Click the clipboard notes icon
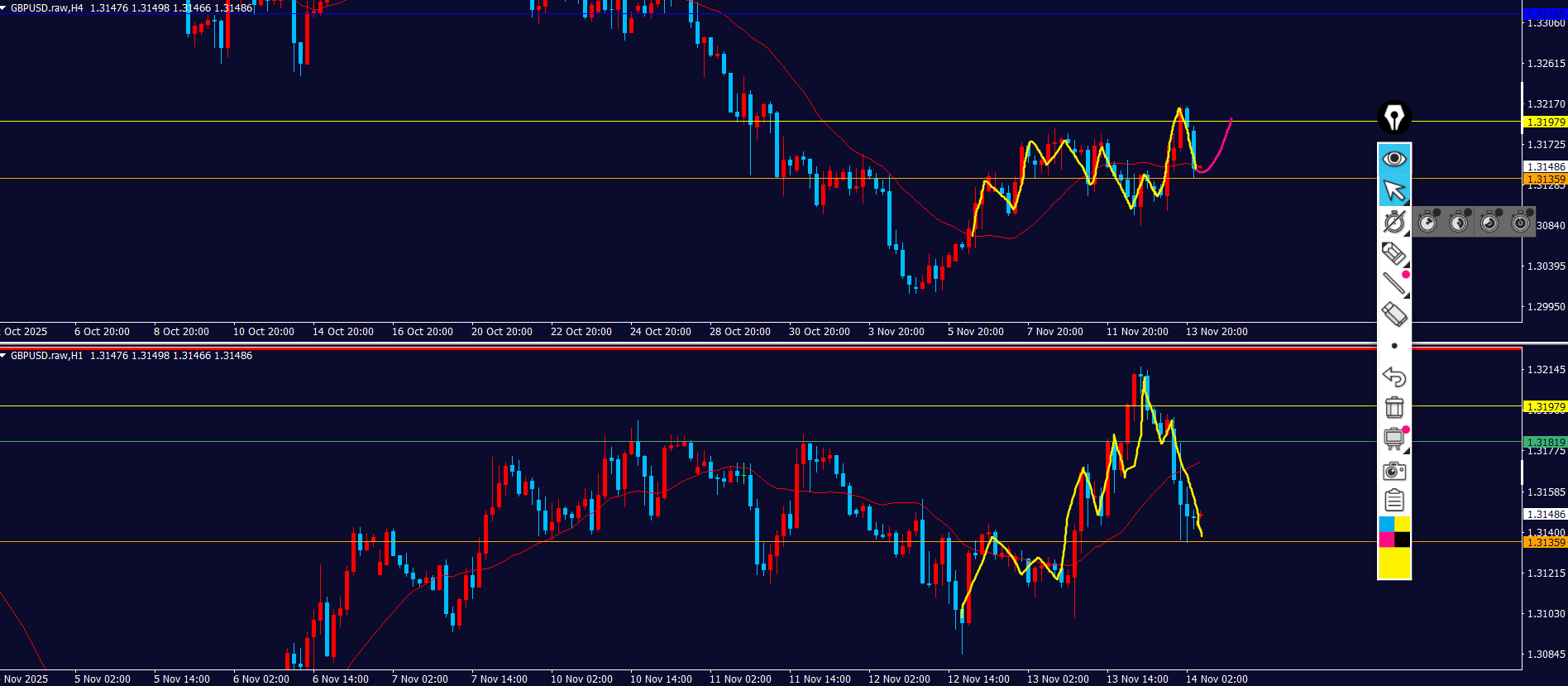Viewport: 1568px width, 686px height. [1394, 501]
